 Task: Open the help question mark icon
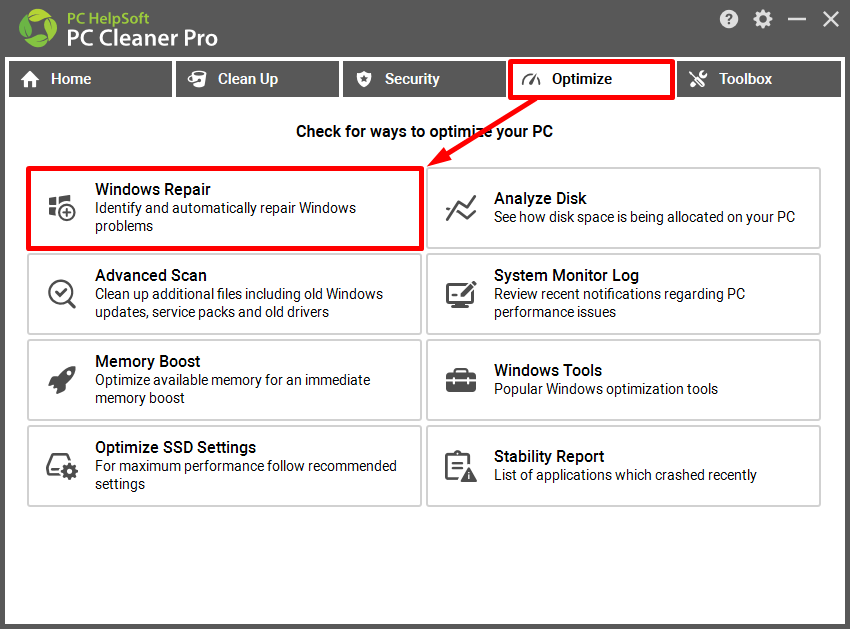[x=729, y=20]
